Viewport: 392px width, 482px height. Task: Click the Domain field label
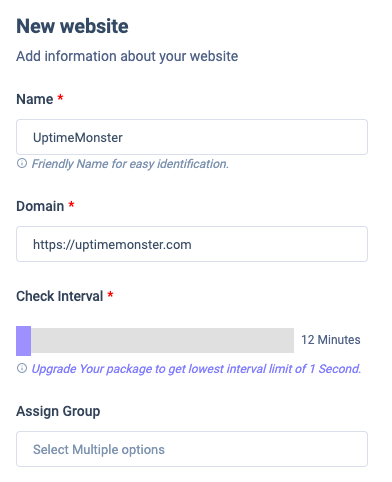(40, 206)
